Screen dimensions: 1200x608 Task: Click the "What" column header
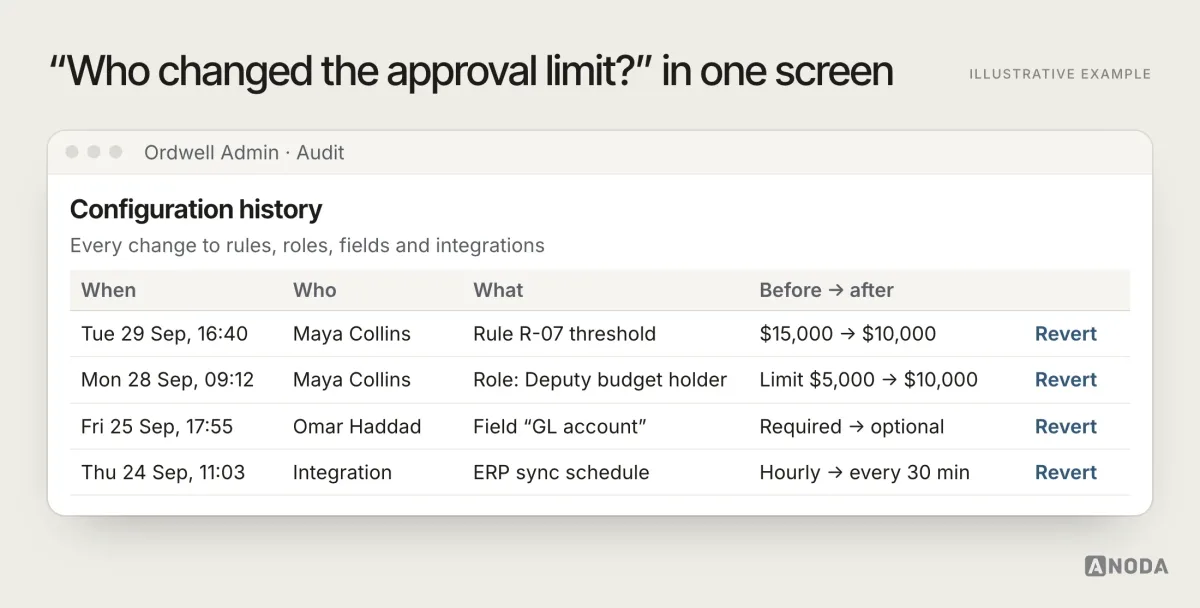point(498,290)
